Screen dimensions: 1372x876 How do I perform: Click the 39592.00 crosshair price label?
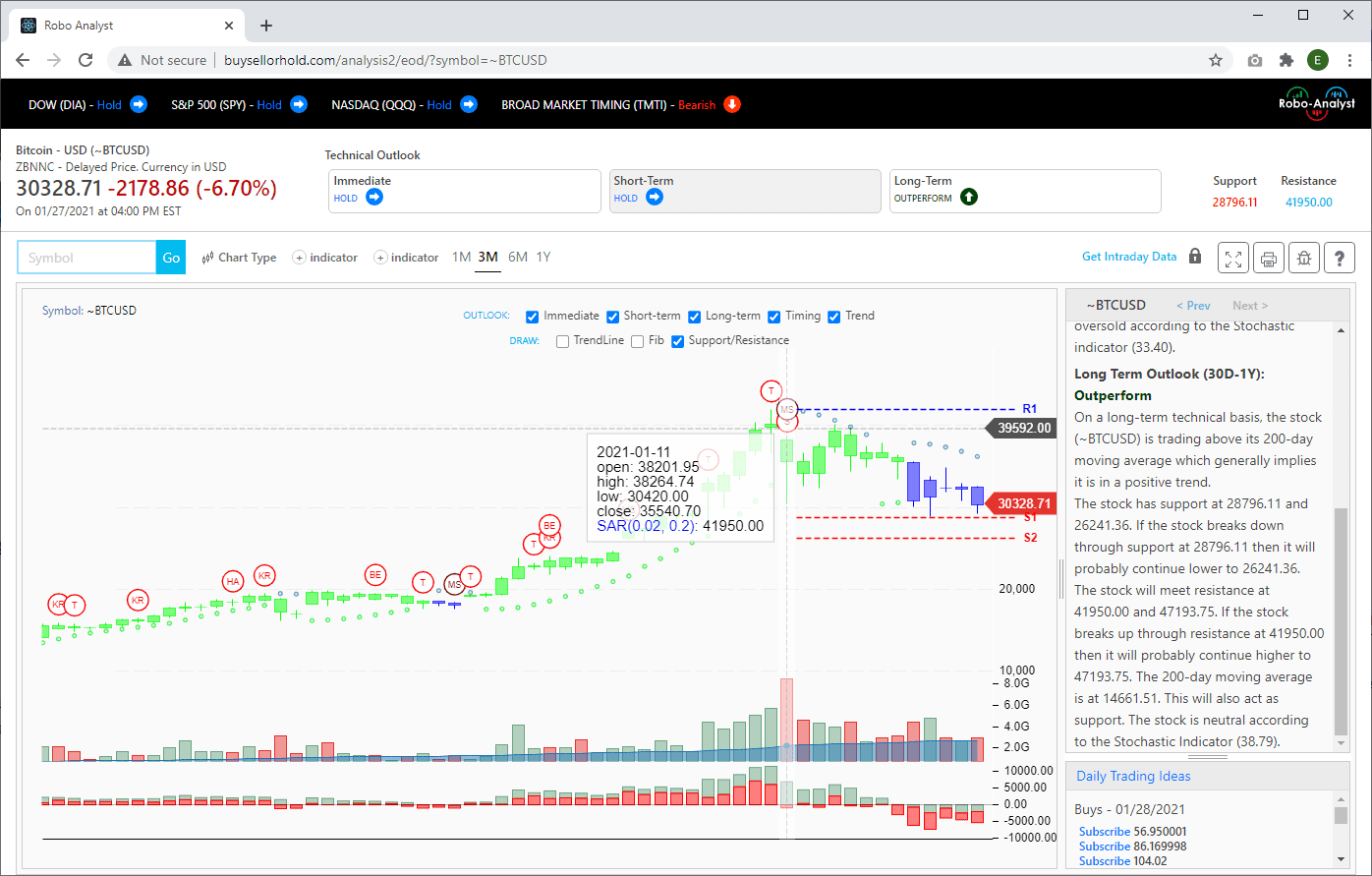point(1019,429)
